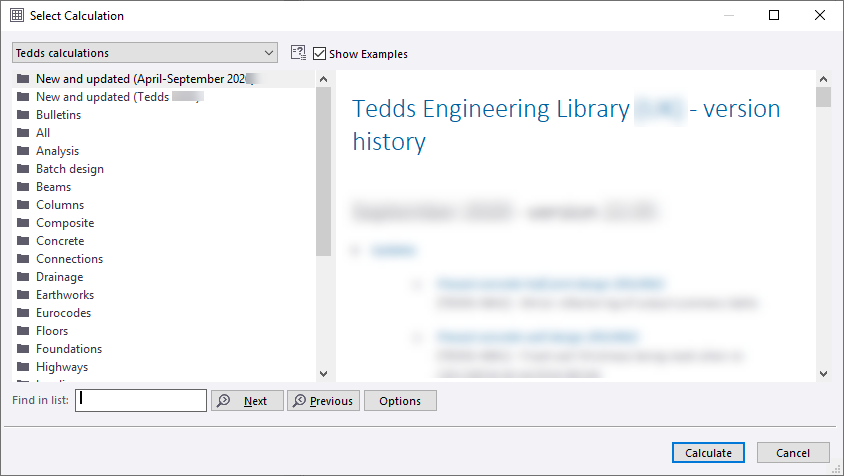Toggle the Show Examples checkbox
The image size is (844, 476).
319,54
